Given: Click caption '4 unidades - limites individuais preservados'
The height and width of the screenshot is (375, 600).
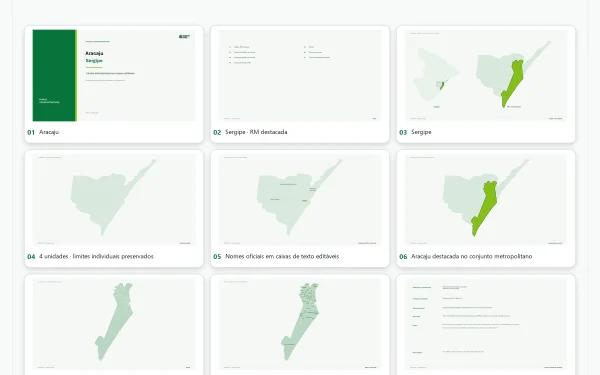Looking at the screenshot, I should (x=96, y=256).
